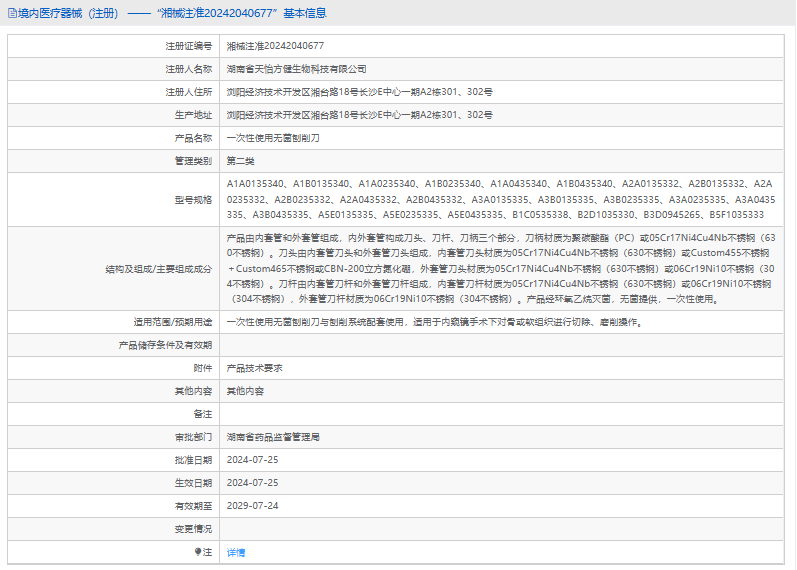This screenshot has width=797, height=570.
Task: Click the 注册人住所 label
Action: (x=189, y=92)
